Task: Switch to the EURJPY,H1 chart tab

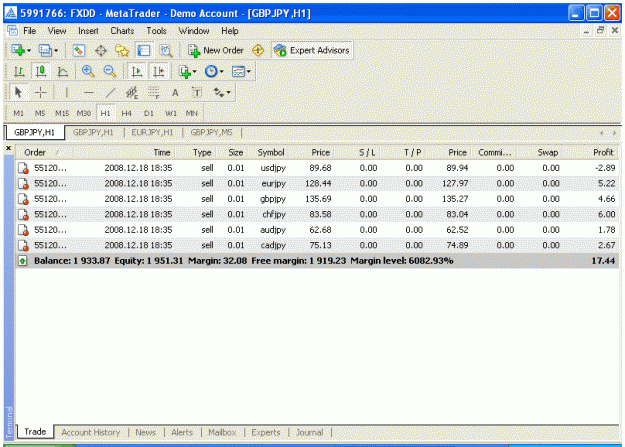Action: tap(152, 132)
